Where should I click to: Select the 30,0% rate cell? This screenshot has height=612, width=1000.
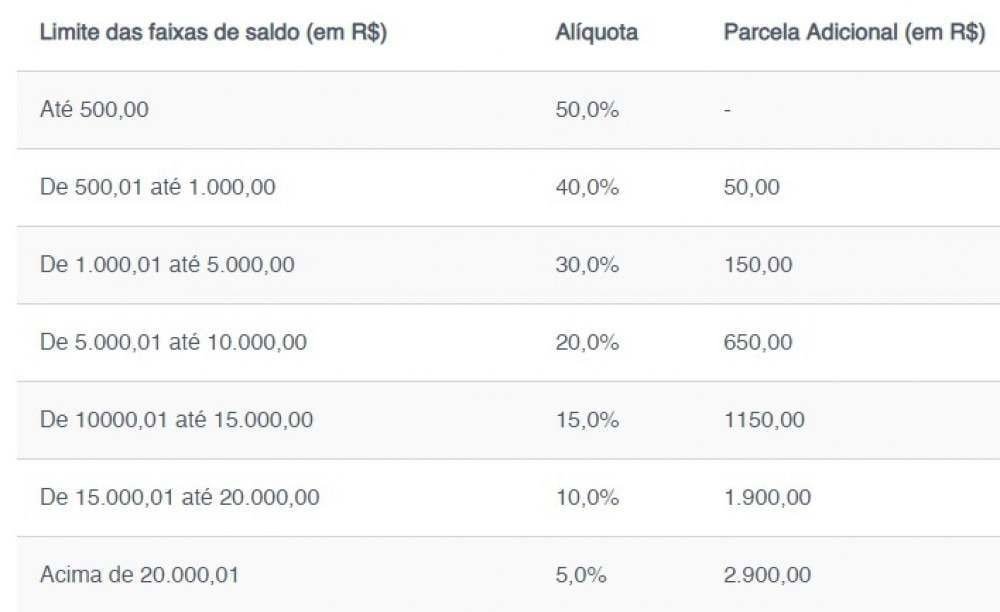[587, 265]
